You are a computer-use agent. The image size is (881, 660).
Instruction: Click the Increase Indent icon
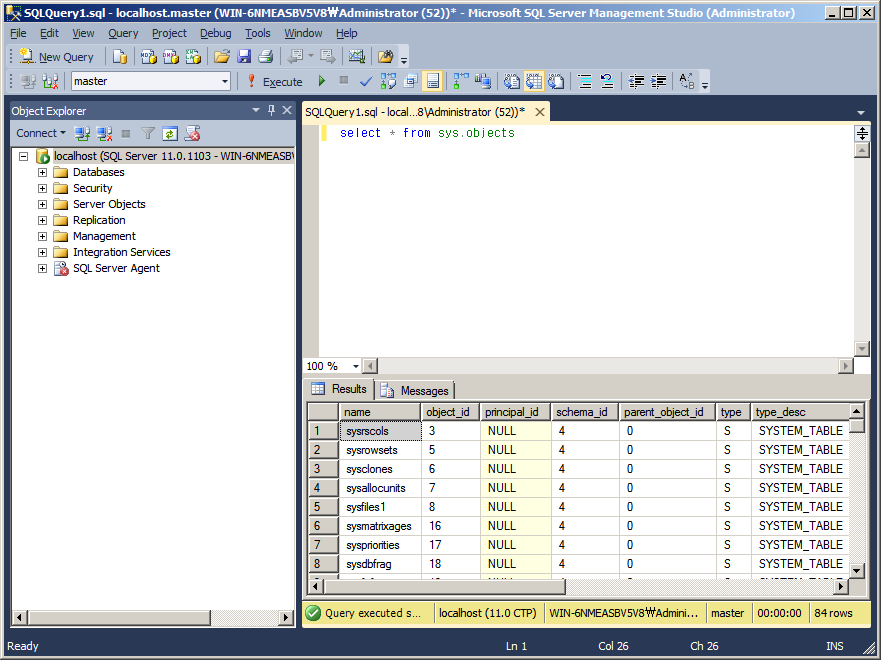(659, 81)
